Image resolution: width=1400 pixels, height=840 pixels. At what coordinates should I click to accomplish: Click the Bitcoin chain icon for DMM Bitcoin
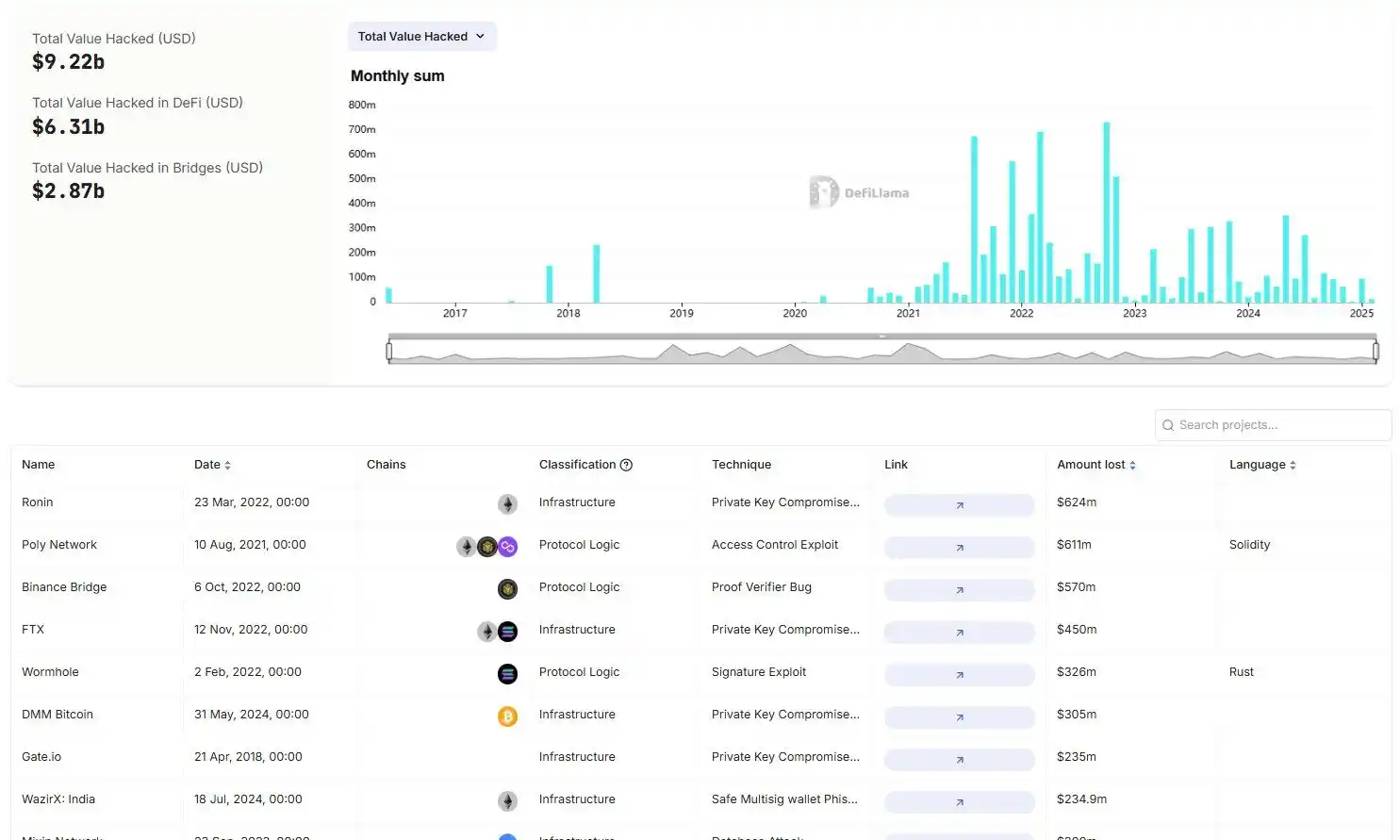pyautogui.click(x=507, y=716)
